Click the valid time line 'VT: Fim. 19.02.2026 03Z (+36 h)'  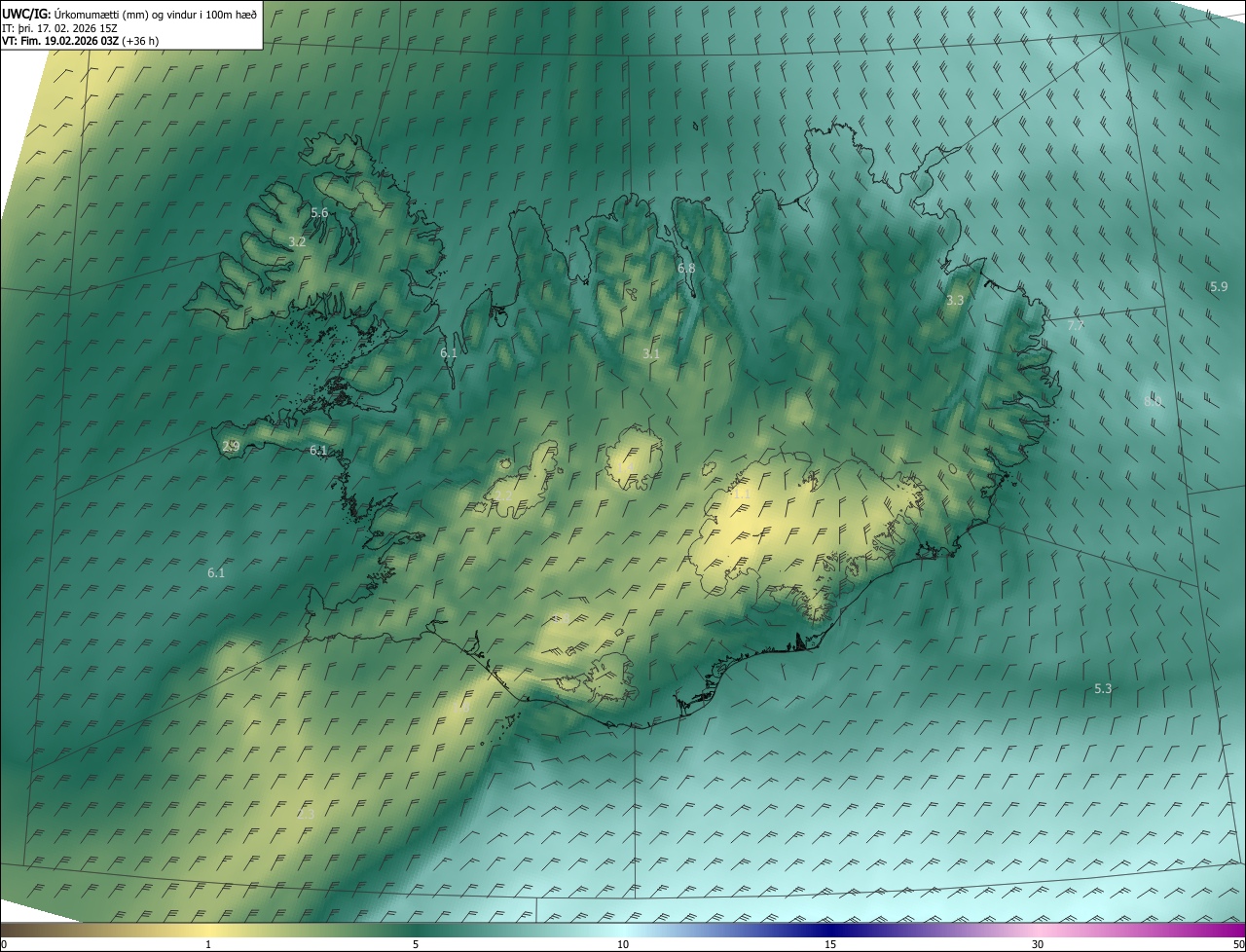(x=81, y=41)
